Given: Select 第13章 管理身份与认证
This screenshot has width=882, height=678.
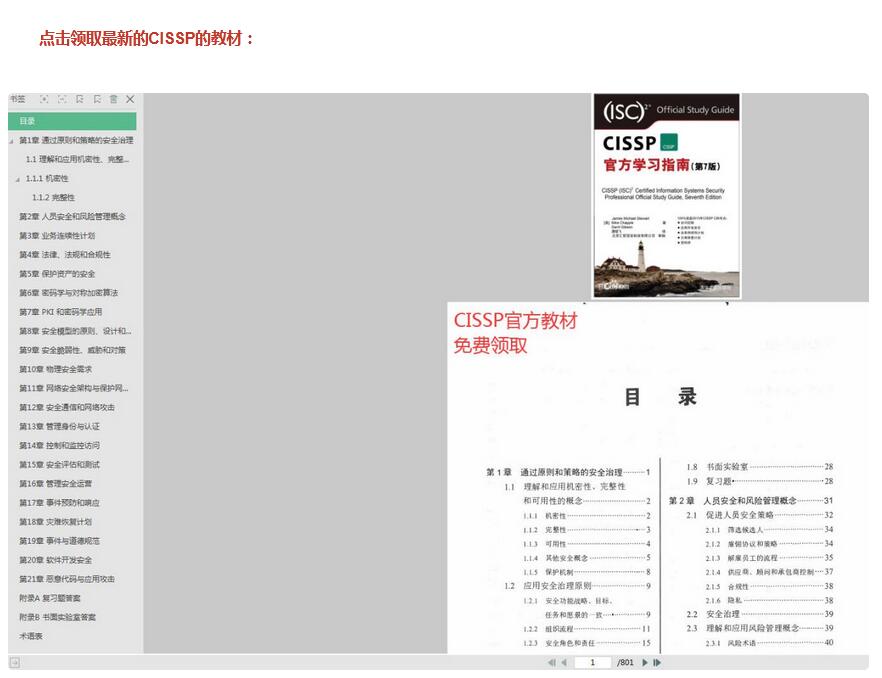Looking at the screenshot, I should point(60,427).
